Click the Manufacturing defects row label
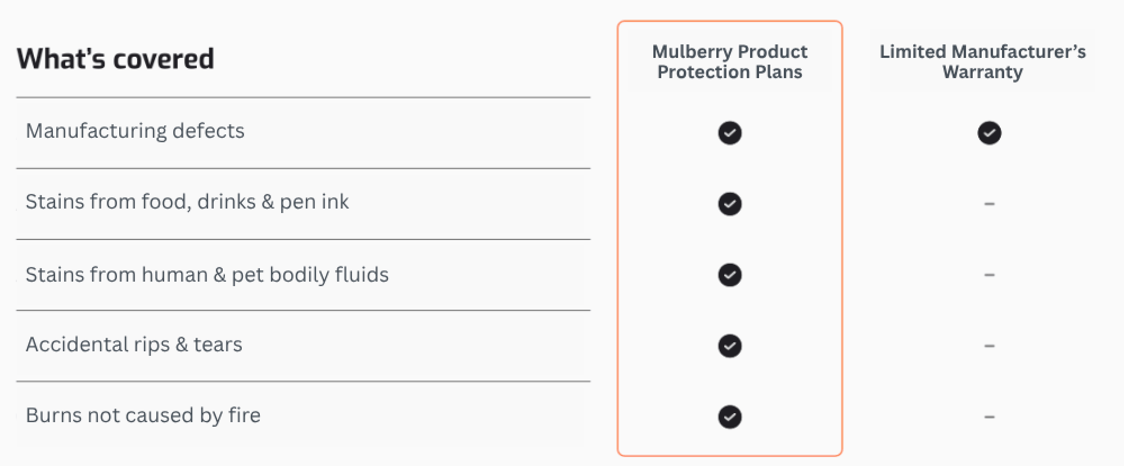Viewport: 1124px width, 466px height. click(x=135, y=131)
